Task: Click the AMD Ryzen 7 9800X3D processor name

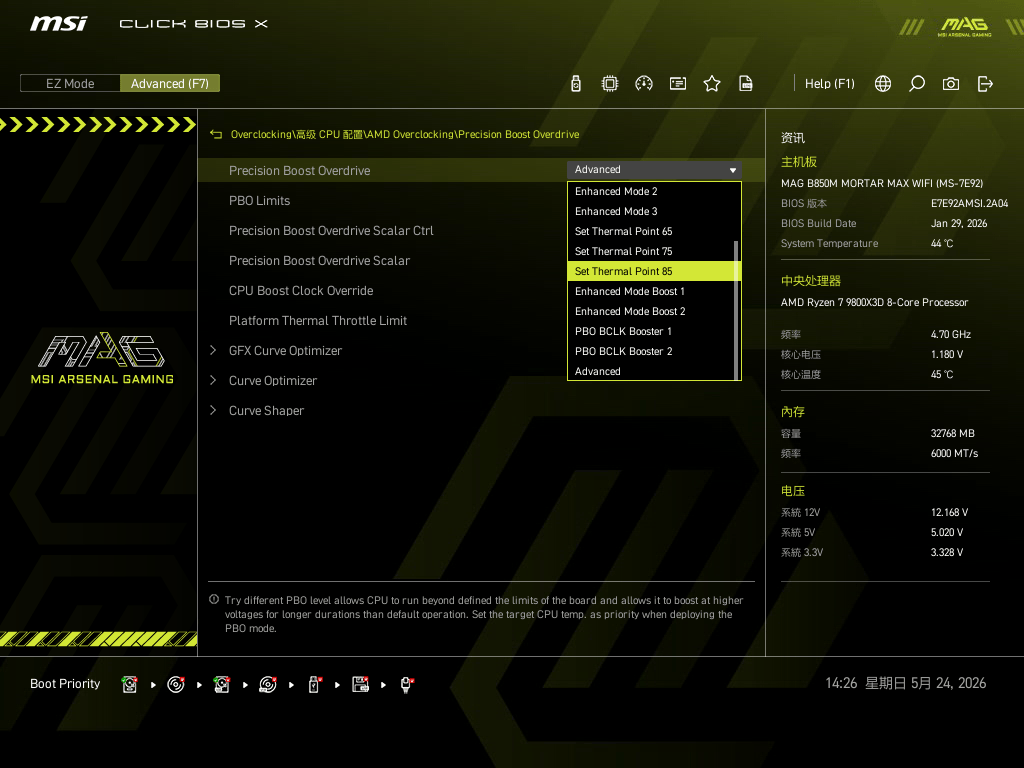Action: click(874, 302)
